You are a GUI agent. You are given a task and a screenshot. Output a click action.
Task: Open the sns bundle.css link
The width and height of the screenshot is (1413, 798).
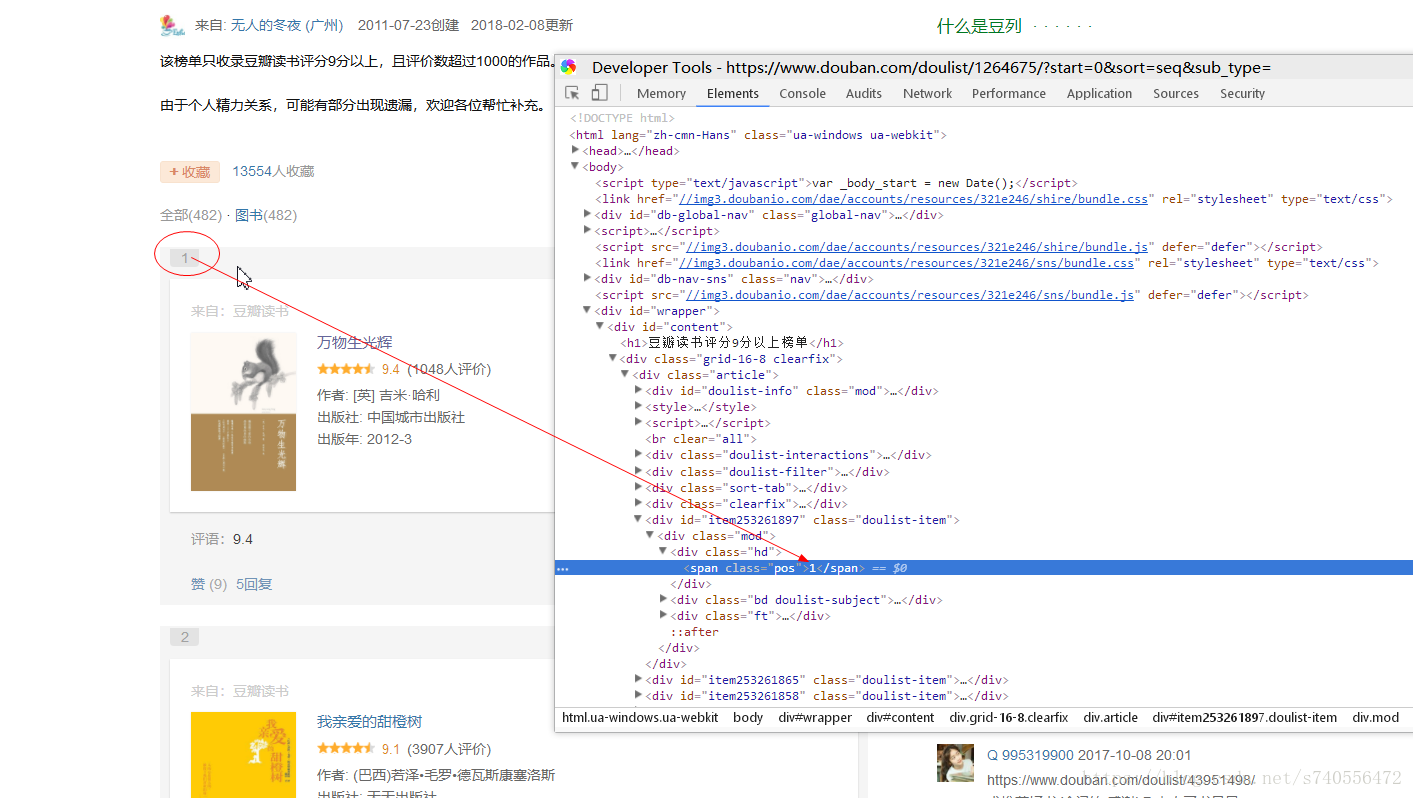click(906, 263)
